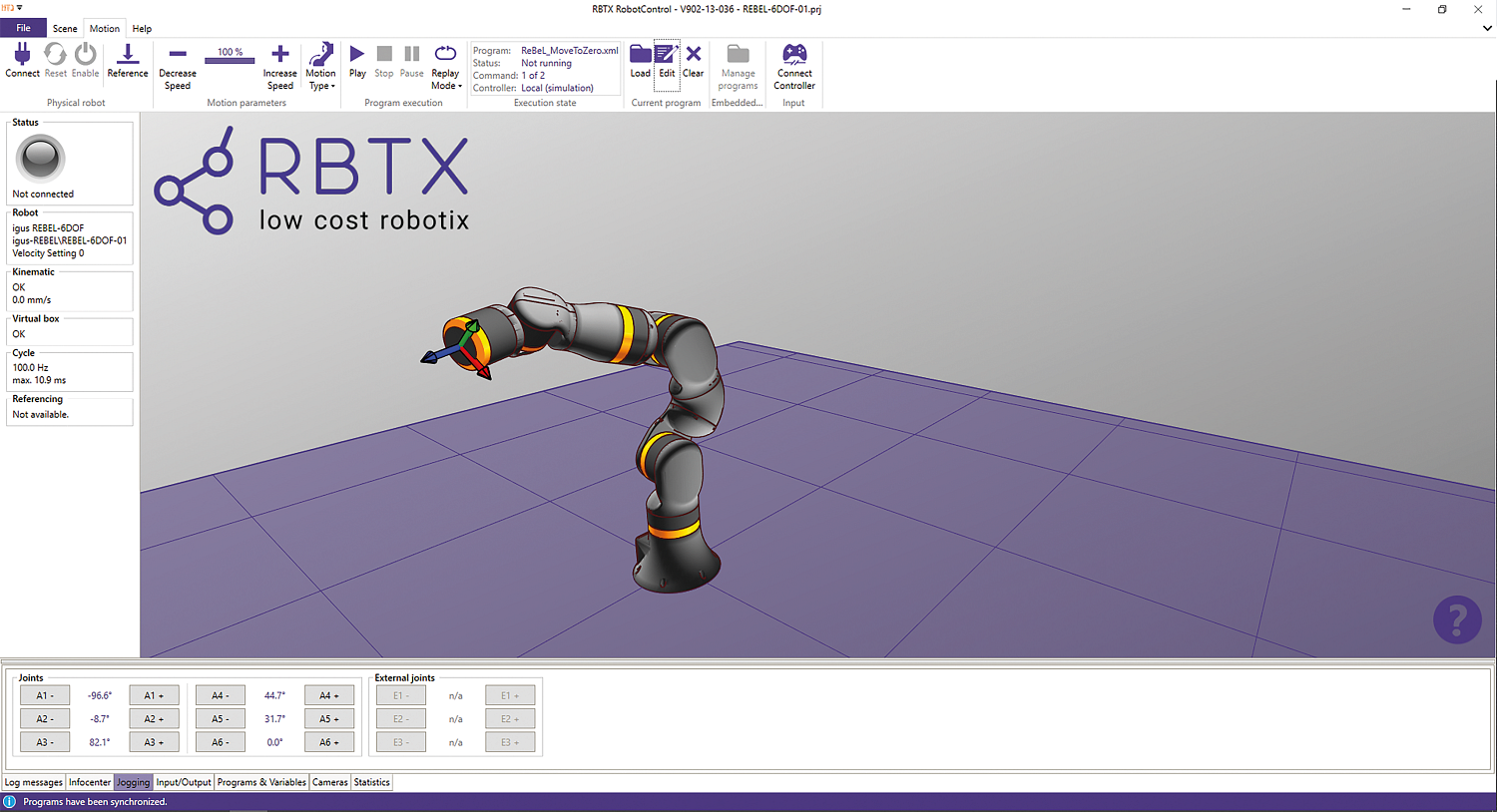Click the A6 + jog button

(329, 742)
